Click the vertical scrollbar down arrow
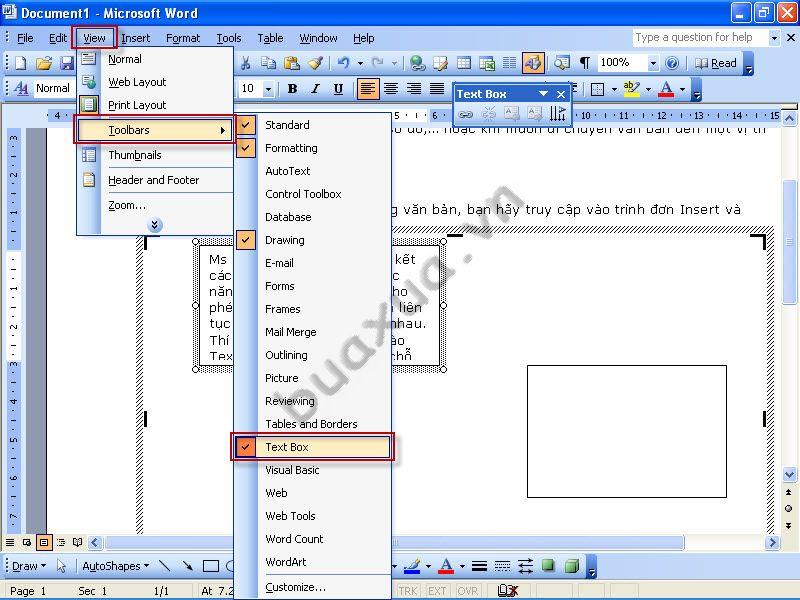Viewport: 800px width, 600px height. (789, 474)
